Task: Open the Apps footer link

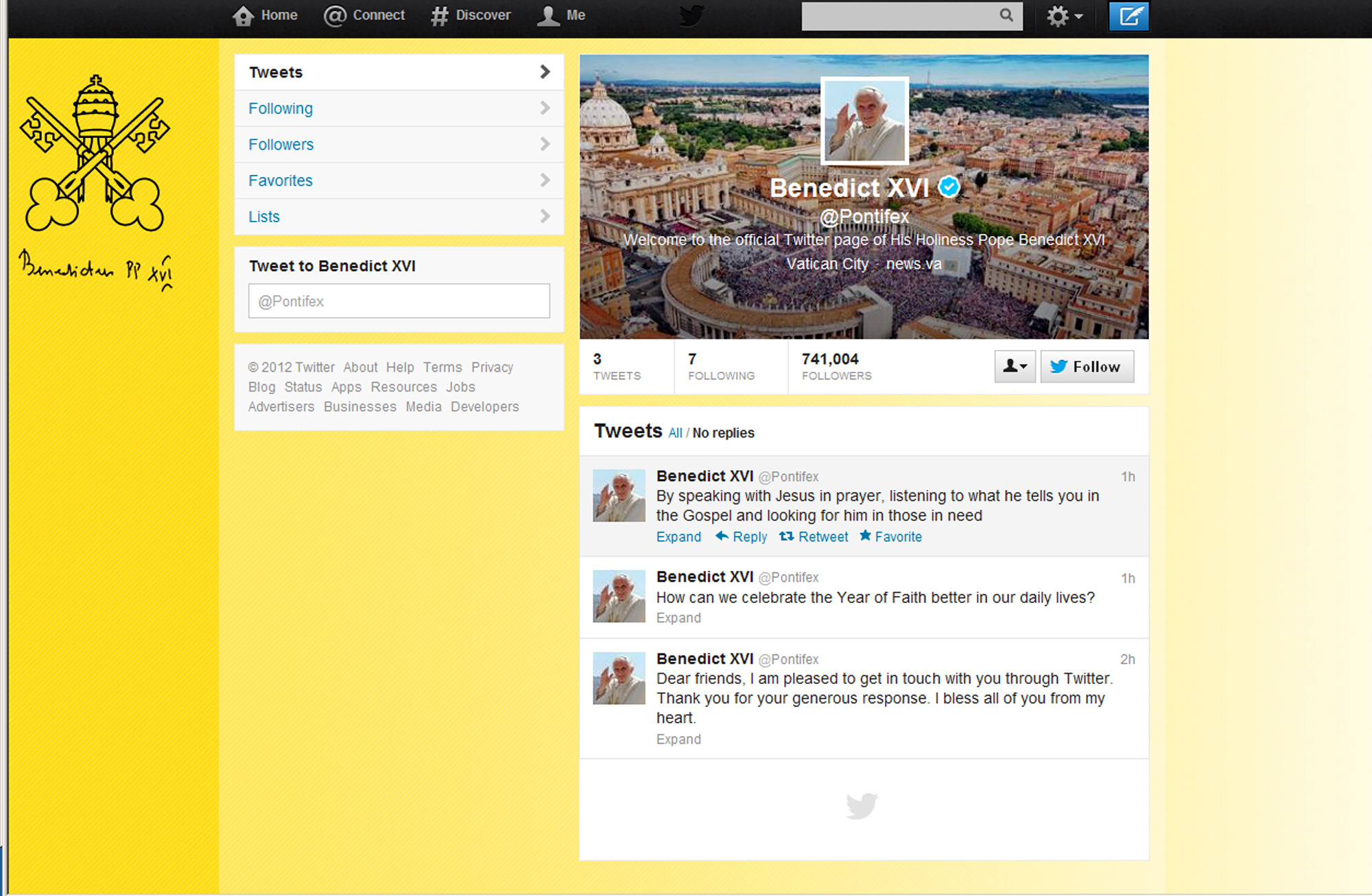Action: coord(346,387)
